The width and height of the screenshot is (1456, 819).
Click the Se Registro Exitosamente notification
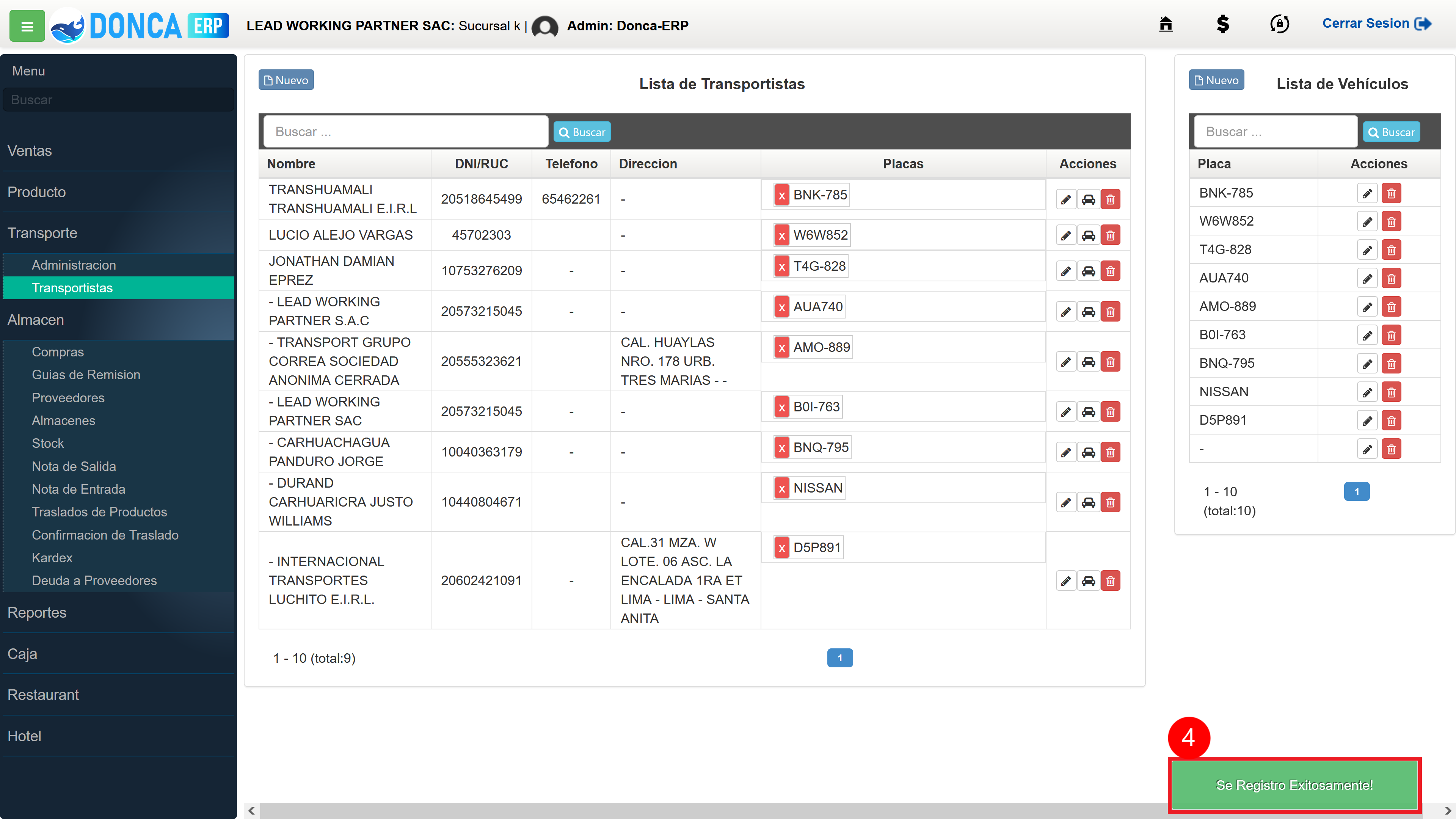(1294, 785)
